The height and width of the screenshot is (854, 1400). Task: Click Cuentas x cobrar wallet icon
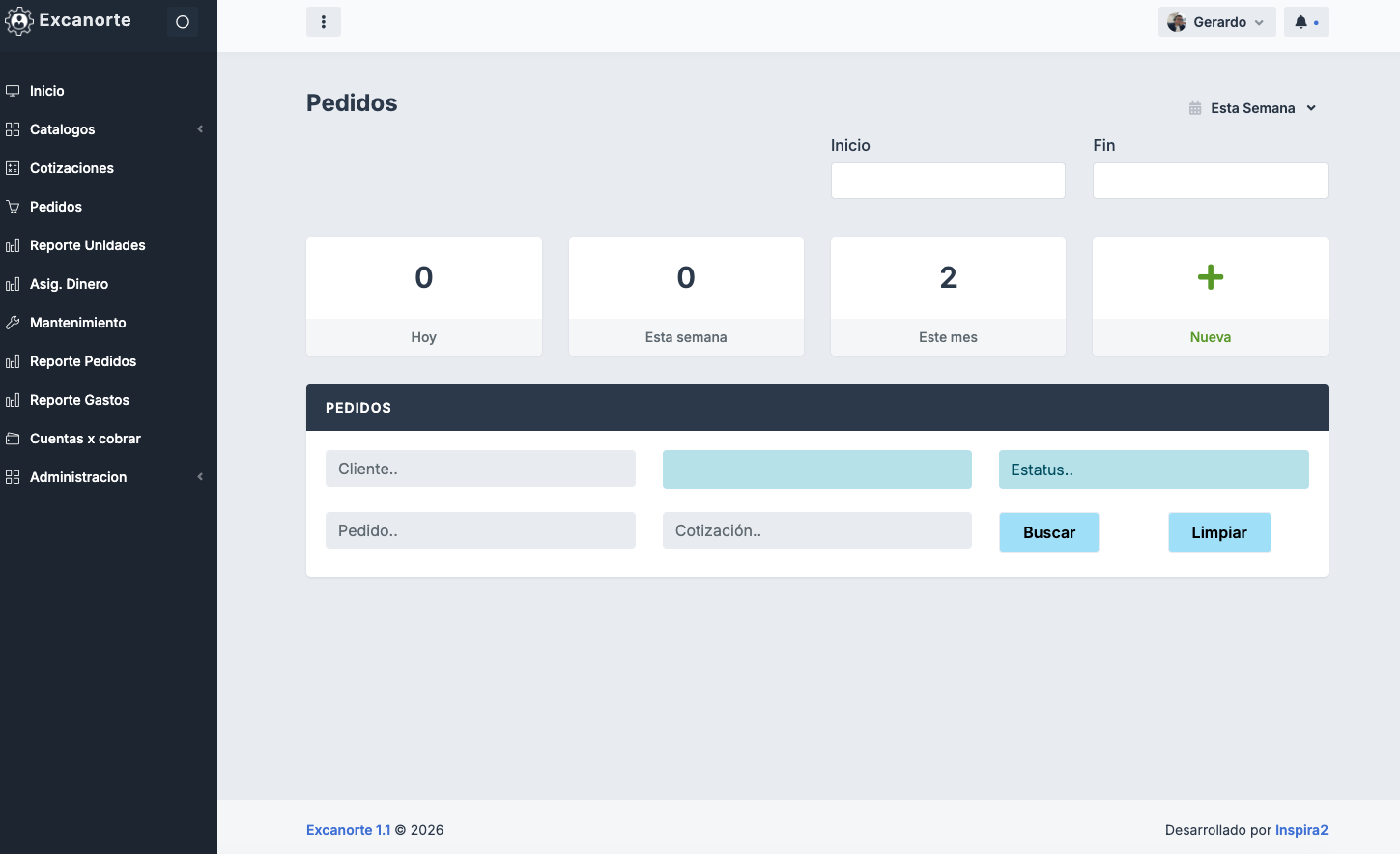pos(13,439)
